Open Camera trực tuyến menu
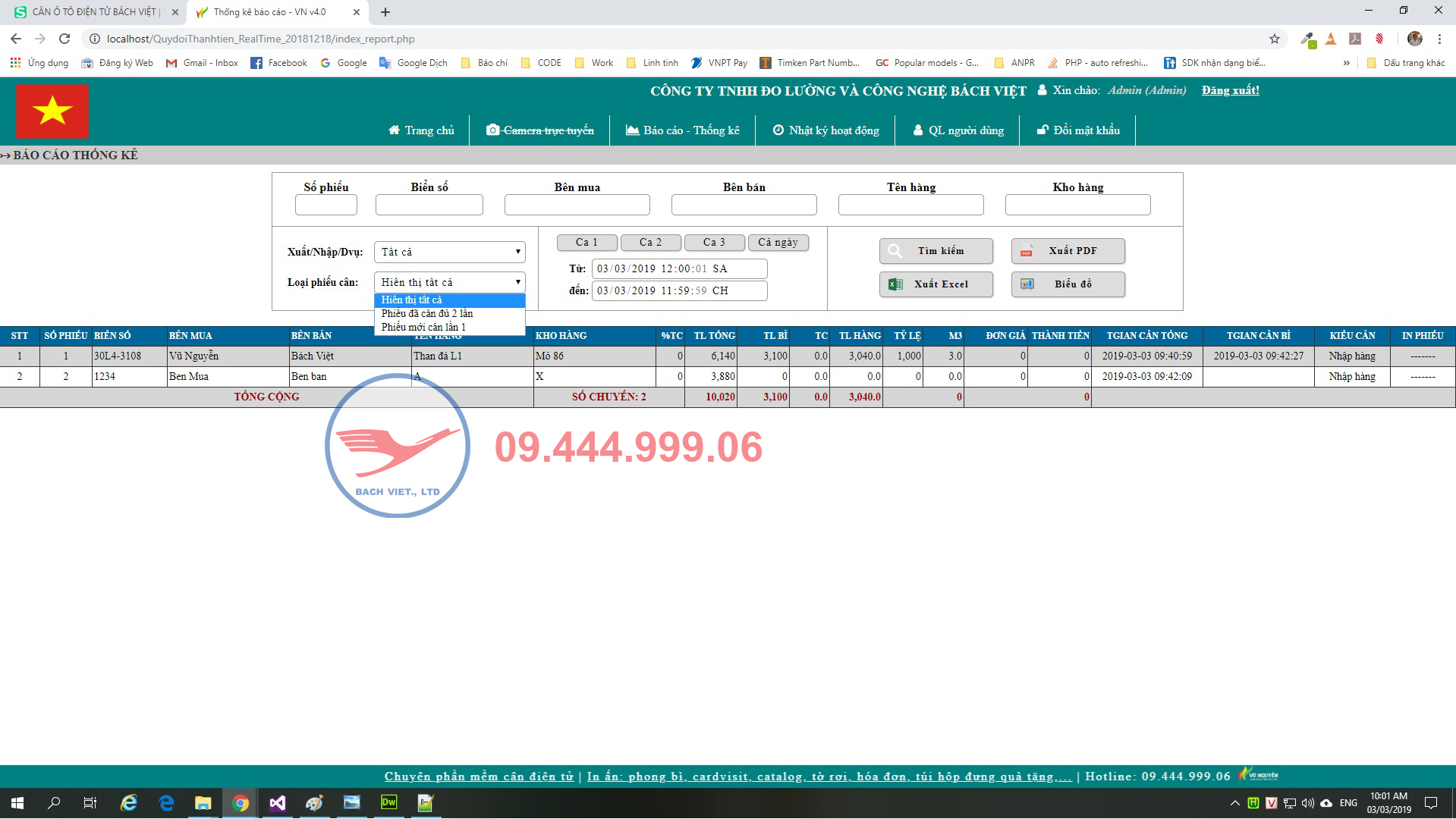The width and height of the screenshot is (1456, 819). (540, 130)
